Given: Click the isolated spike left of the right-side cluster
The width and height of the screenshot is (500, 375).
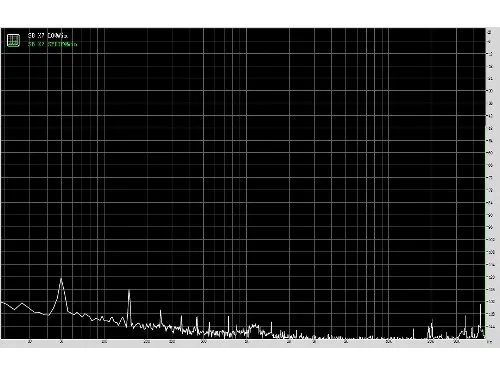Looking at the screenshot, I should (414, 329).
